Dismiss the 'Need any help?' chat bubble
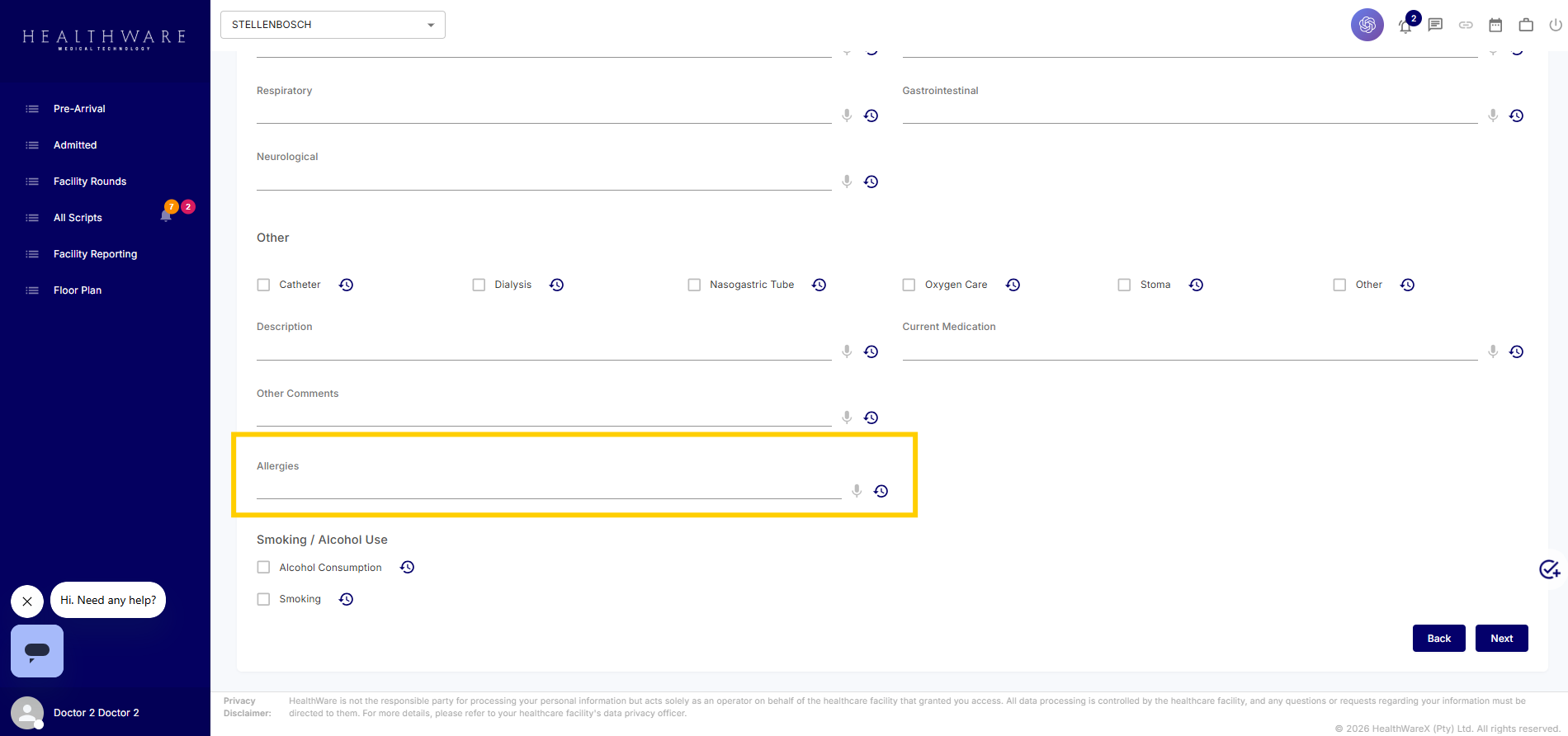1568x736 pixels. click(27, 602)
